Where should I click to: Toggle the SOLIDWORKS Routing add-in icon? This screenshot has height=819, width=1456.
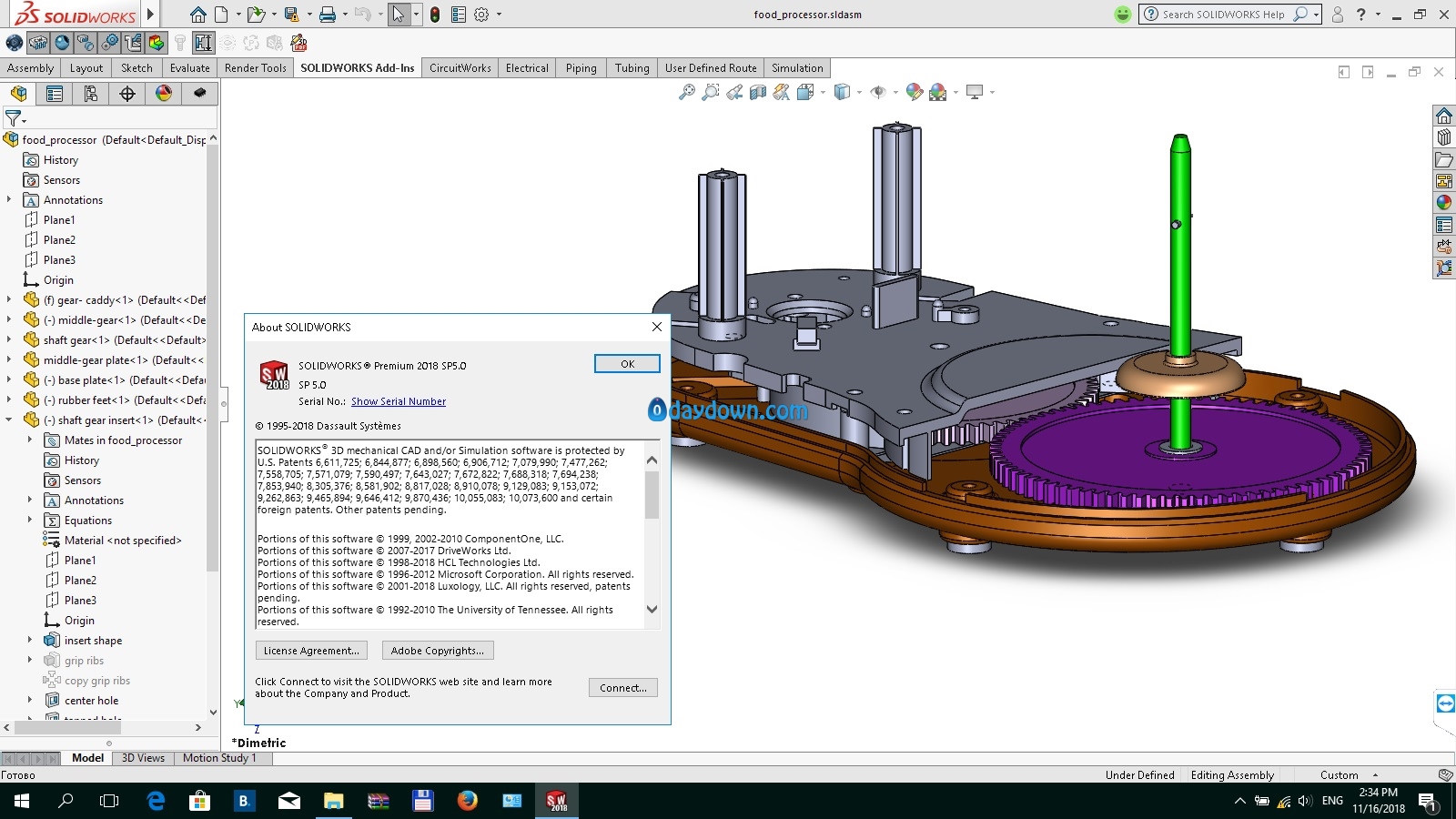click(x=133, y=43)
